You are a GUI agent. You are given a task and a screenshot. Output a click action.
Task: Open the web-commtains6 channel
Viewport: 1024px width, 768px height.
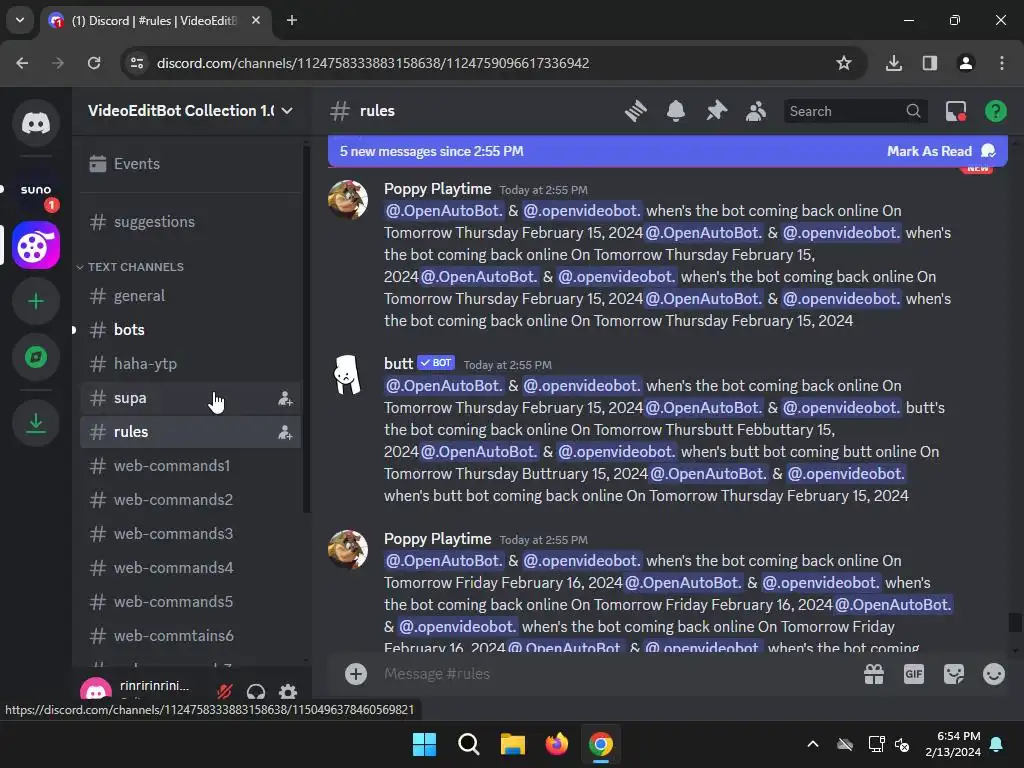(x=191, y=635)
